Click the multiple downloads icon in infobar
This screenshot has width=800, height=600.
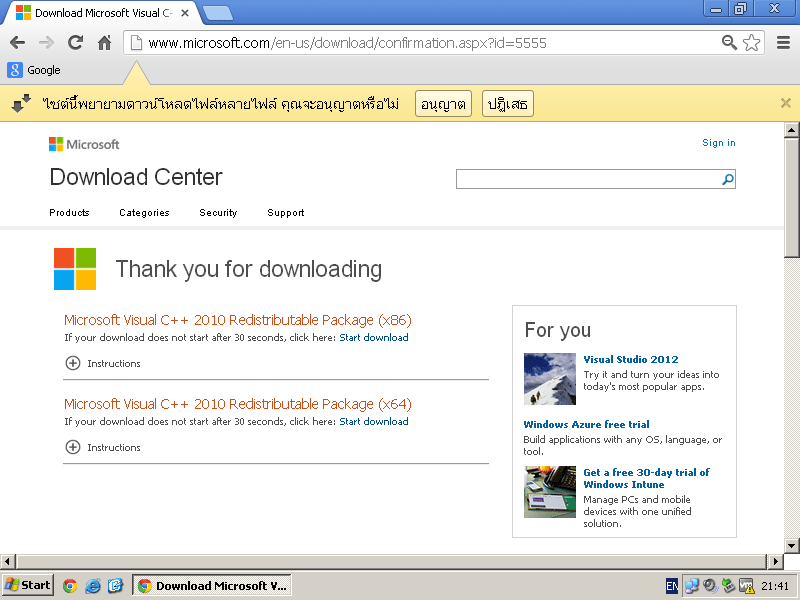click(x=21, y=104)
